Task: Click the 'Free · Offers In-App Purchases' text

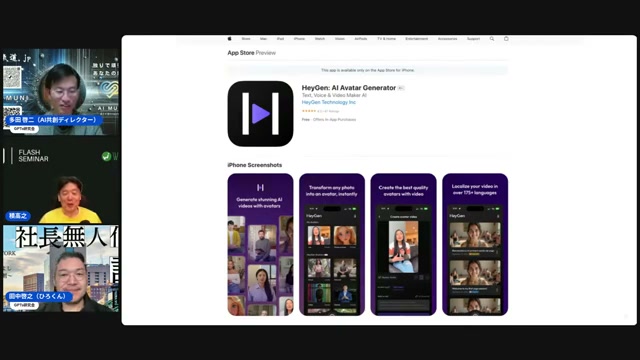Action: tap(329, 120)
